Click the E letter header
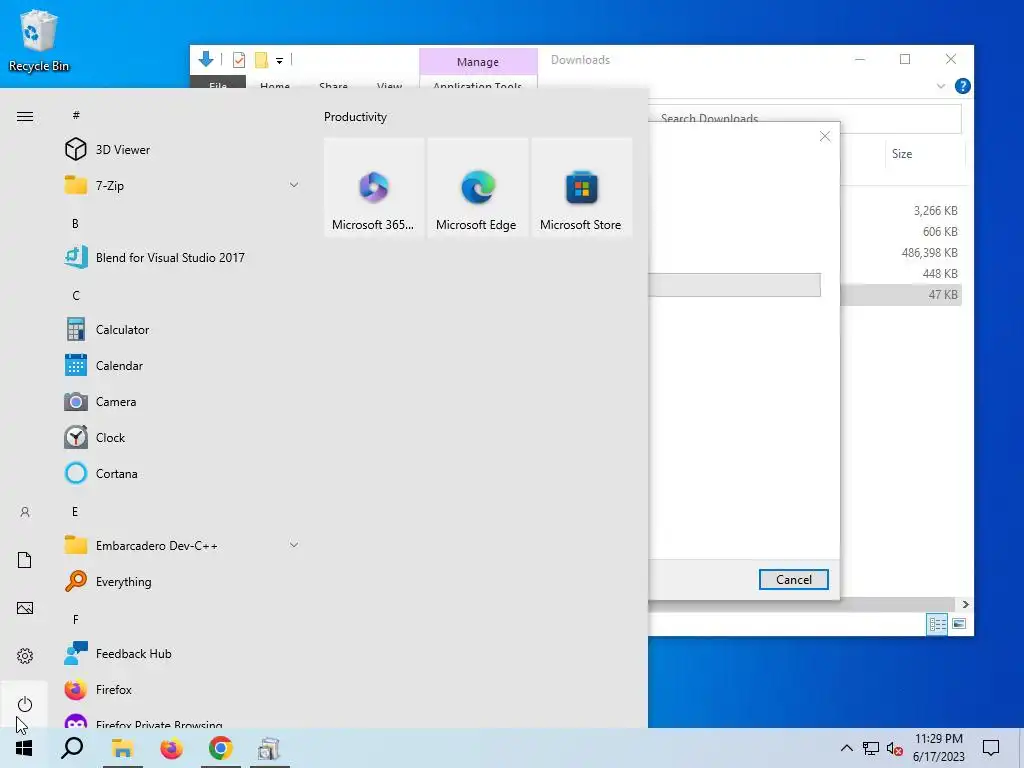Screen dimensions: 1024x768 76,511
